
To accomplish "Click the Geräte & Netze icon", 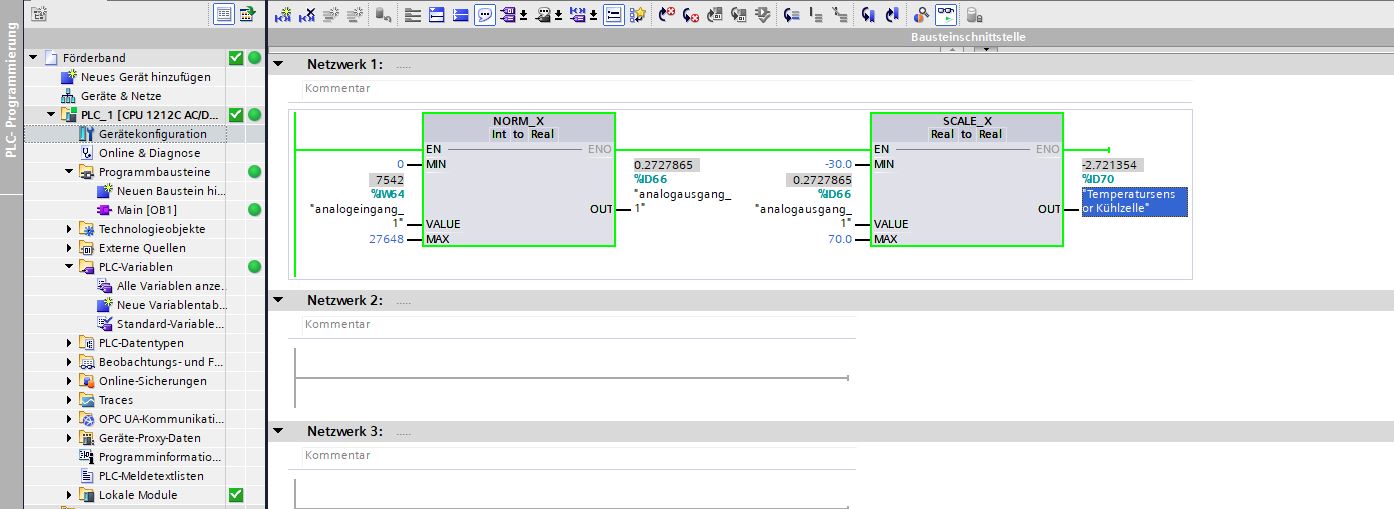I will 68,96.
